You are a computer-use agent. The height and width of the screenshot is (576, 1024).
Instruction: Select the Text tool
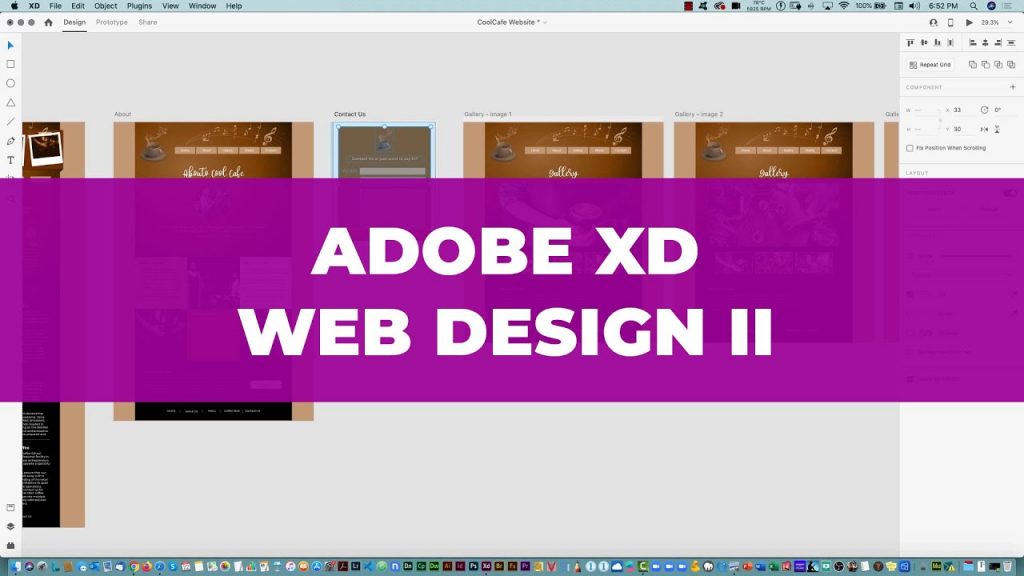(10, 160)
